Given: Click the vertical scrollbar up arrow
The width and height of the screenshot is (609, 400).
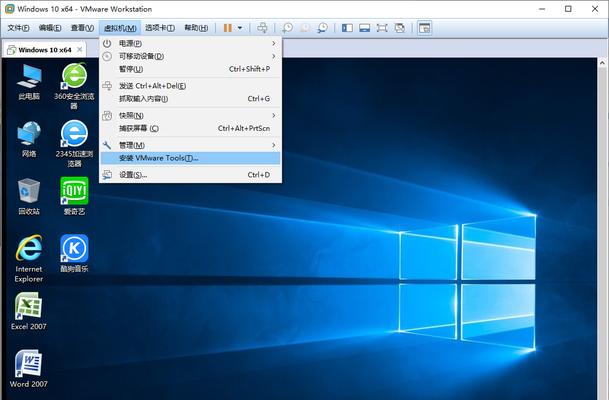Looking at the screenshot, I should coord(602,63).
